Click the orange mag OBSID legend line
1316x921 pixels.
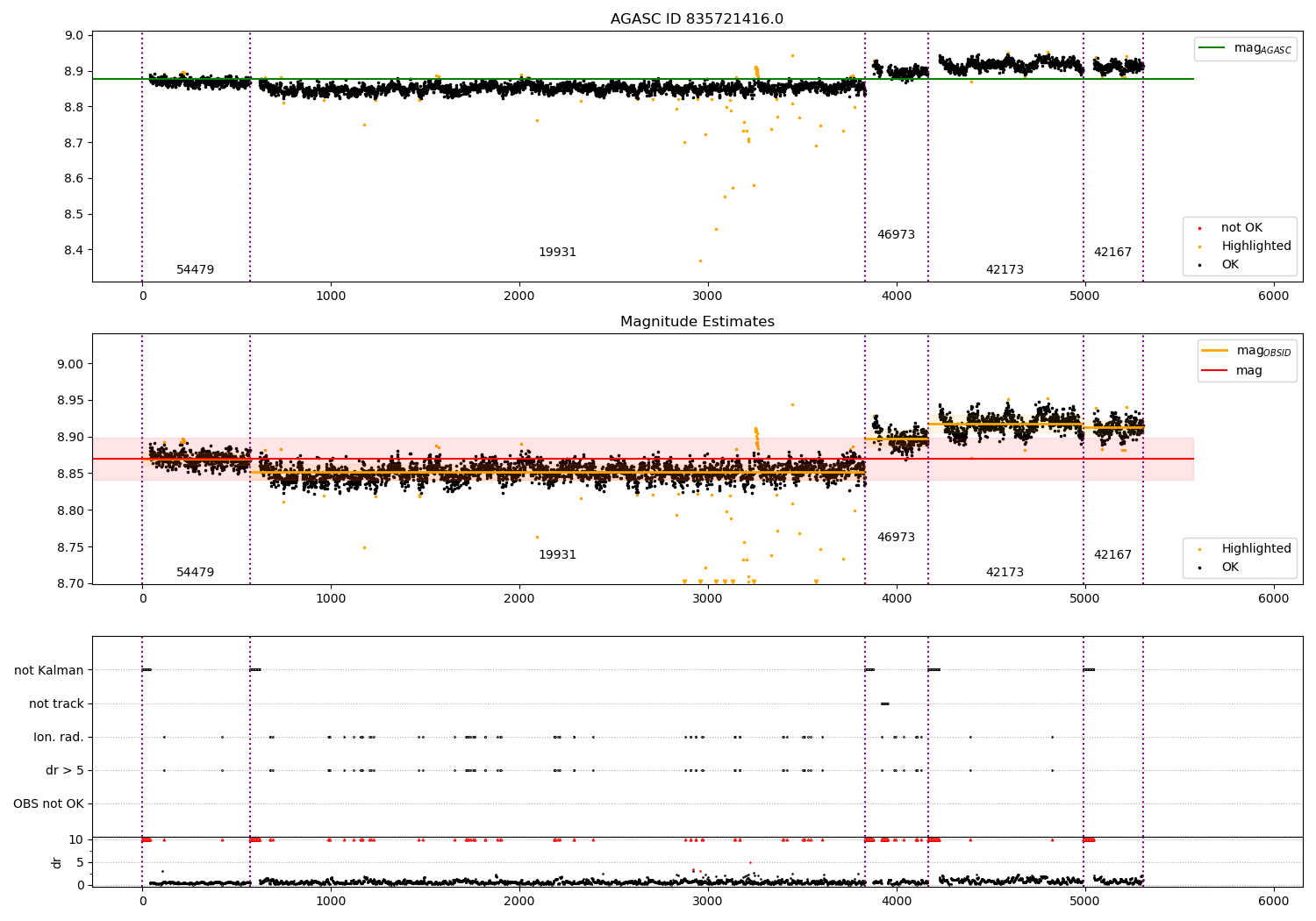click(x=1215, y=351)
